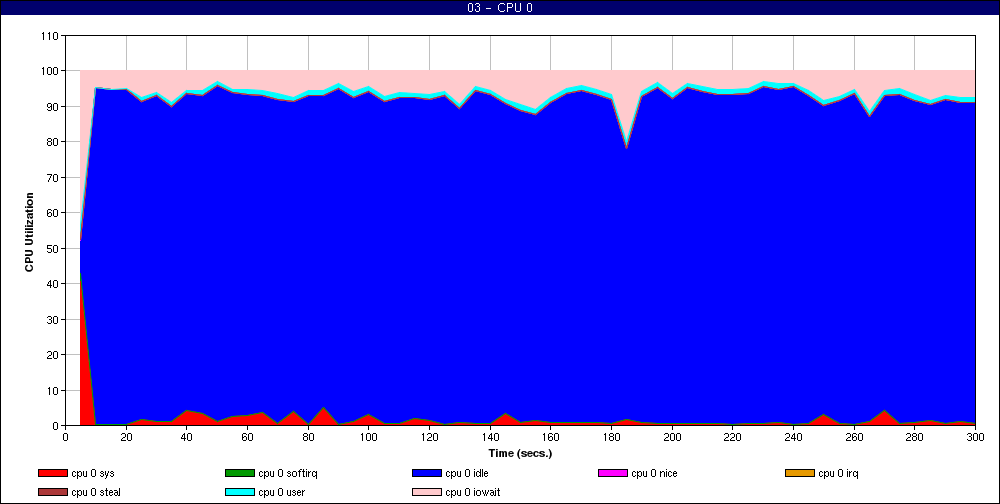Click the green cpu 0 softirq legend swatch
The width and height of the screenshot is (1000, 504).
click(x=239, y=473)
